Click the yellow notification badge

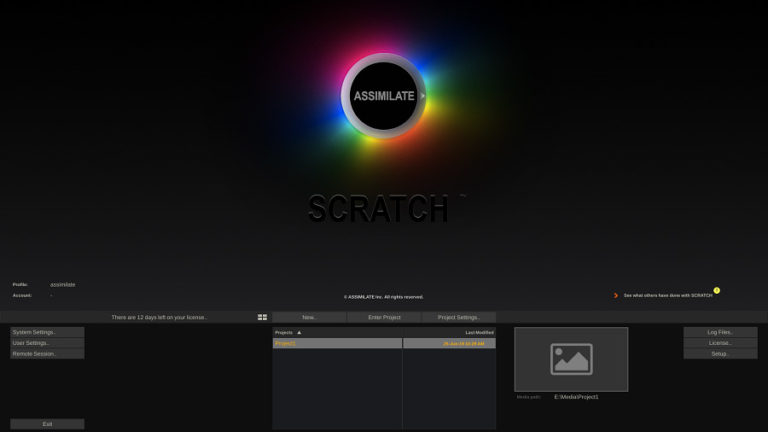tap(717, 290)
